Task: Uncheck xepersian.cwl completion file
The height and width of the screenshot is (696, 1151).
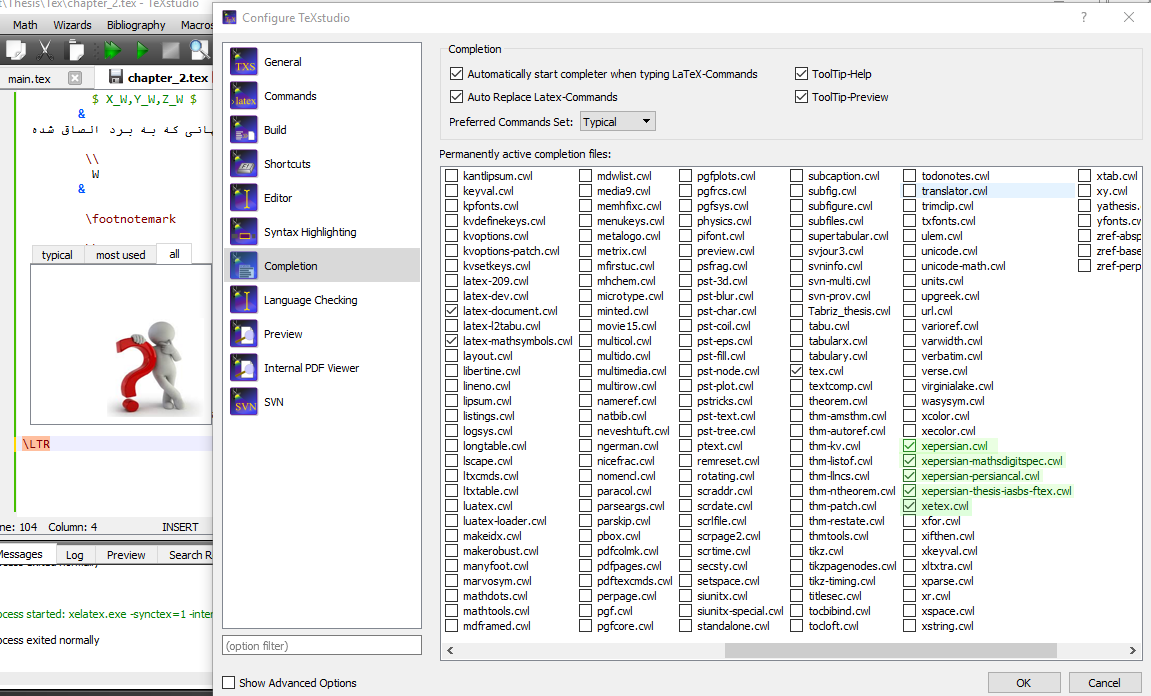Action: [909, 446]
